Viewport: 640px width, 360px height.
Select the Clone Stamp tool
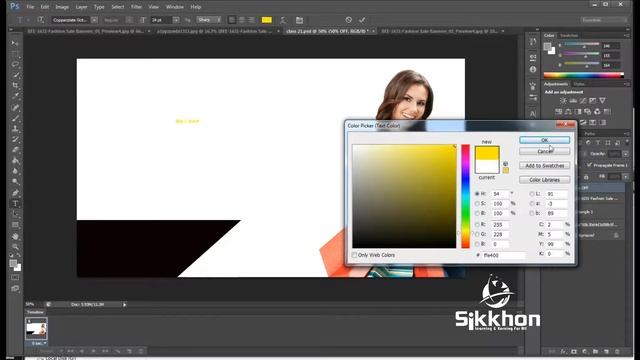(x=15, y=129)
